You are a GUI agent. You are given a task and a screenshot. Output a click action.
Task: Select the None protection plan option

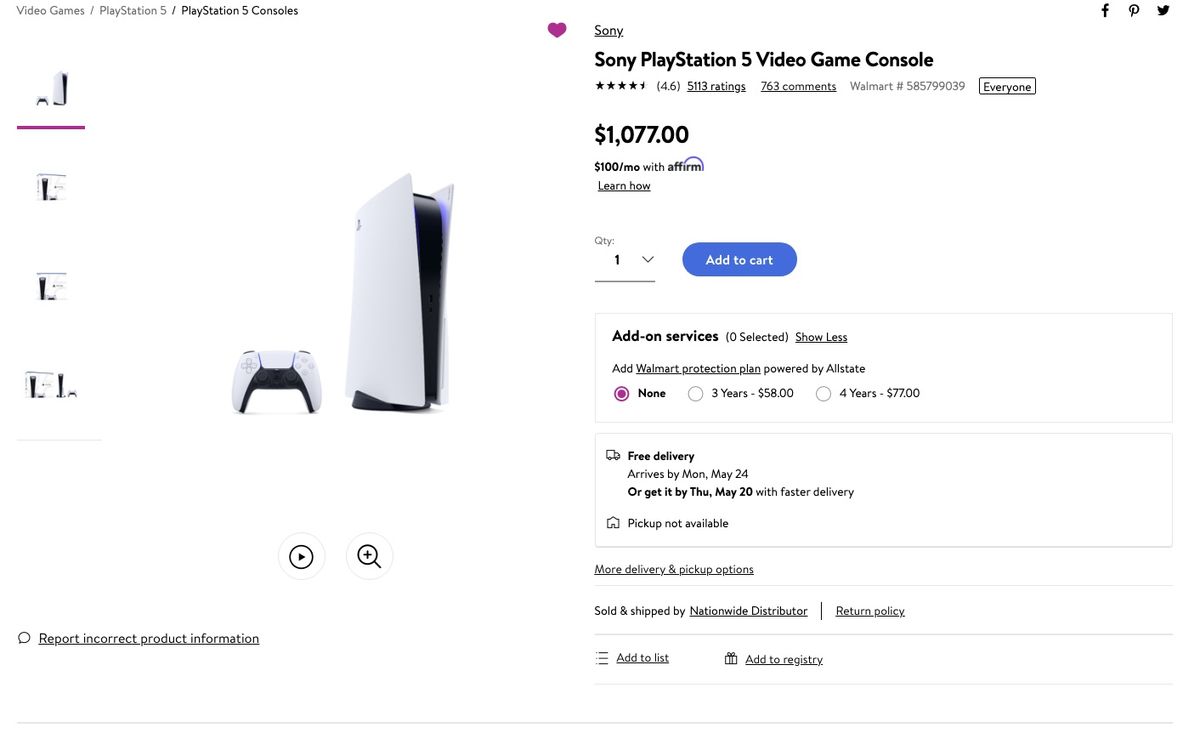click(x=621, y=393)
